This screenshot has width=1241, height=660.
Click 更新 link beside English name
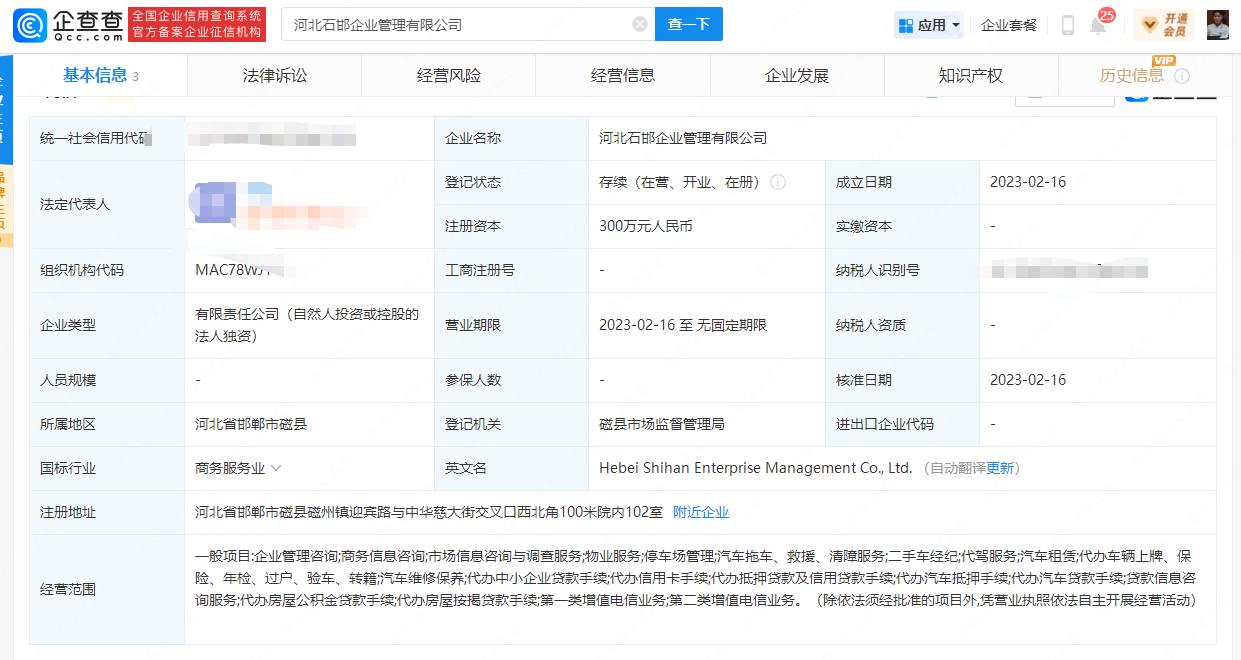coord(1000,468)
